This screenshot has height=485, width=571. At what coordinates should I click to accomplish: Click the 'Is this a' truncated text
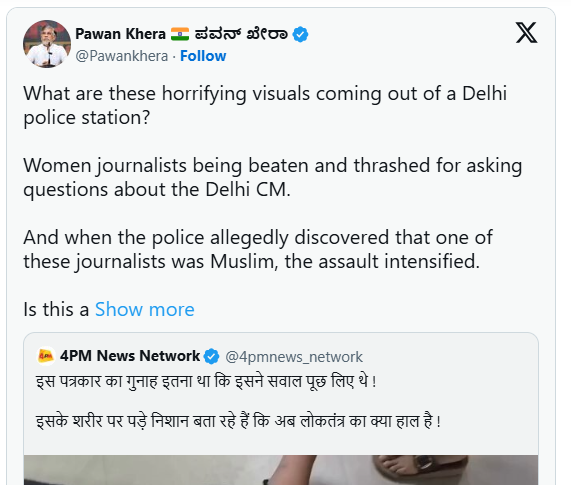pos(56,309)
